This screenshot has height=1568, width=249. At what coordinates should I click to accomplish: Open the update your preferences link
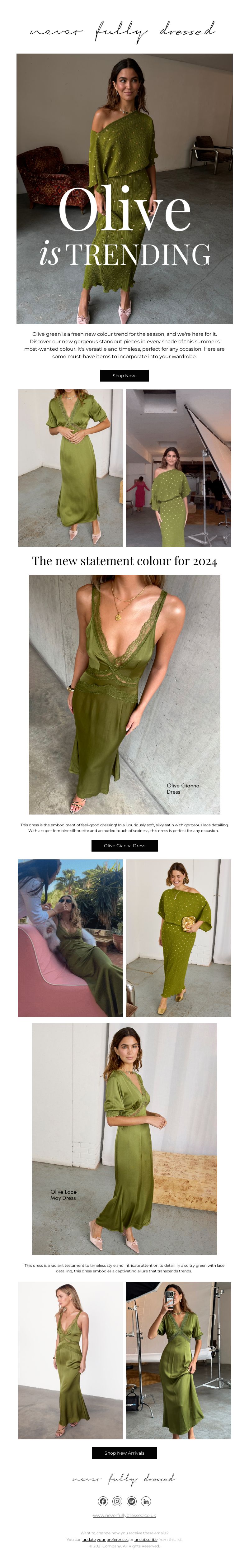105,1539
